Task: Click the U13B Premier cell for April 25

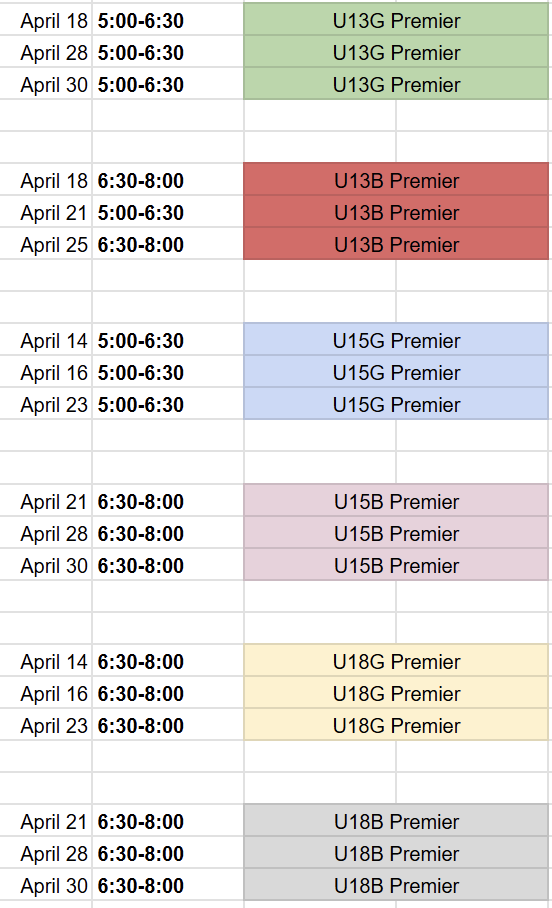Action: coord(396,244)
